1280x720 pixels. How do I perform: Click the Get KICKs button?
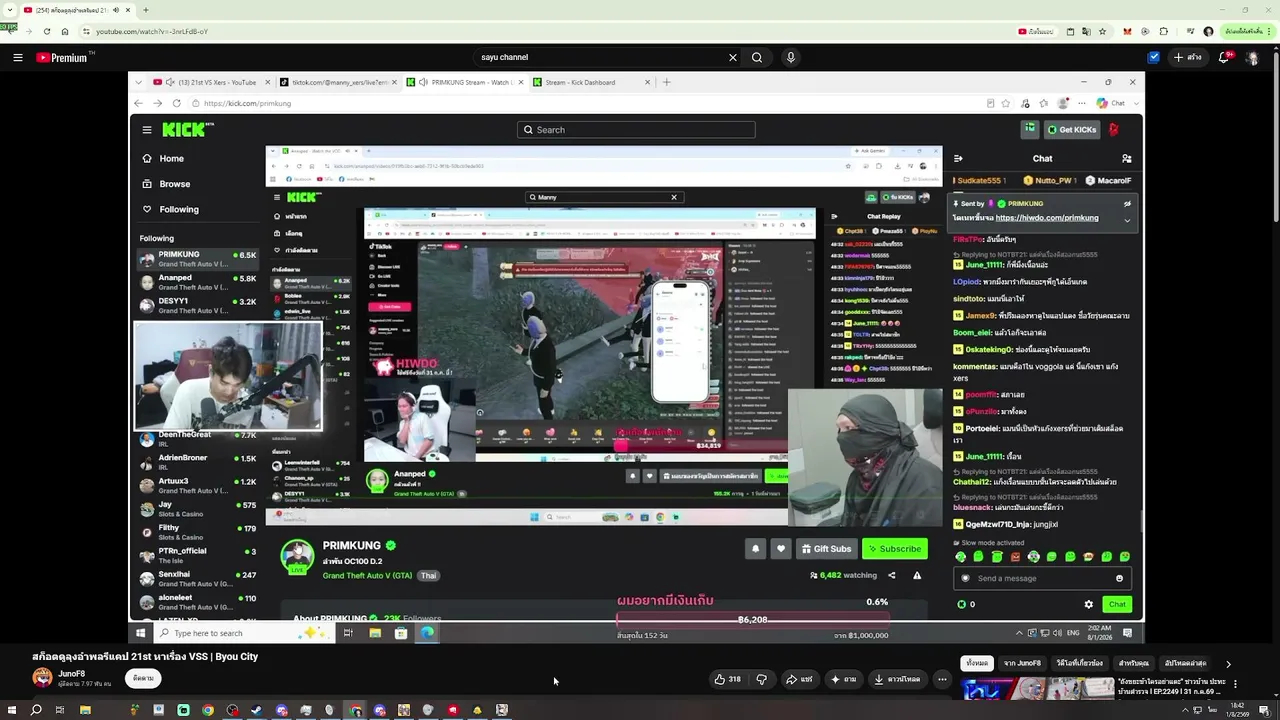coord(1071,129)
